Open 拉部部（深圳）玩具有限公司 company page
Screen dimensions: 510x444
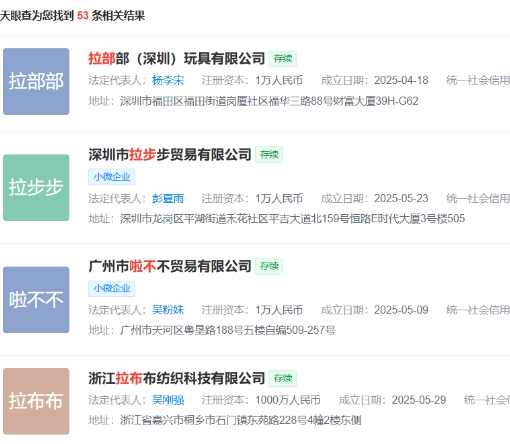click(176, 59)
